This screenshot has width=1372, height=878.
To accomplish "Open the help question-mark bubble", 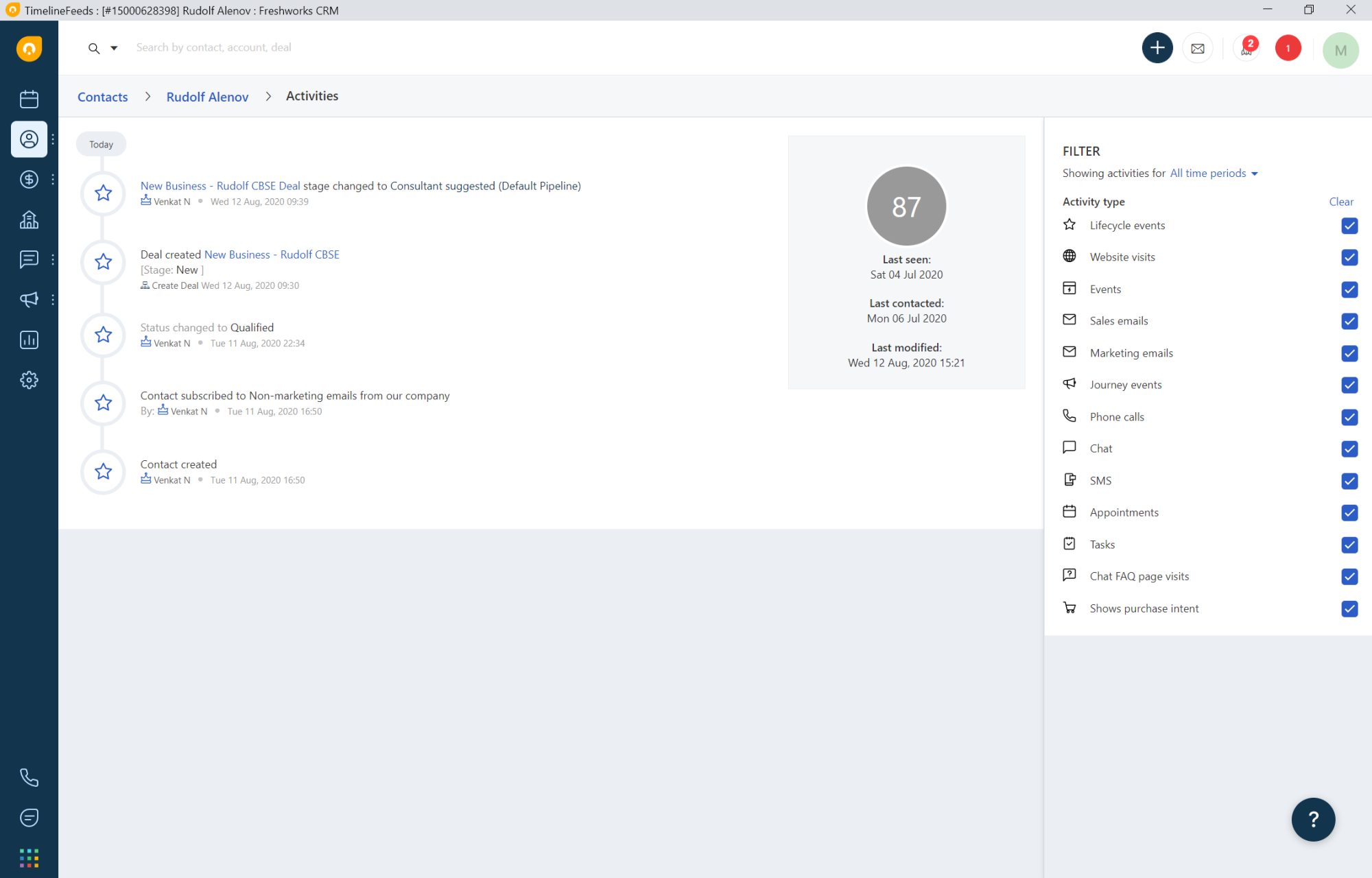I will pos(1313,819).
